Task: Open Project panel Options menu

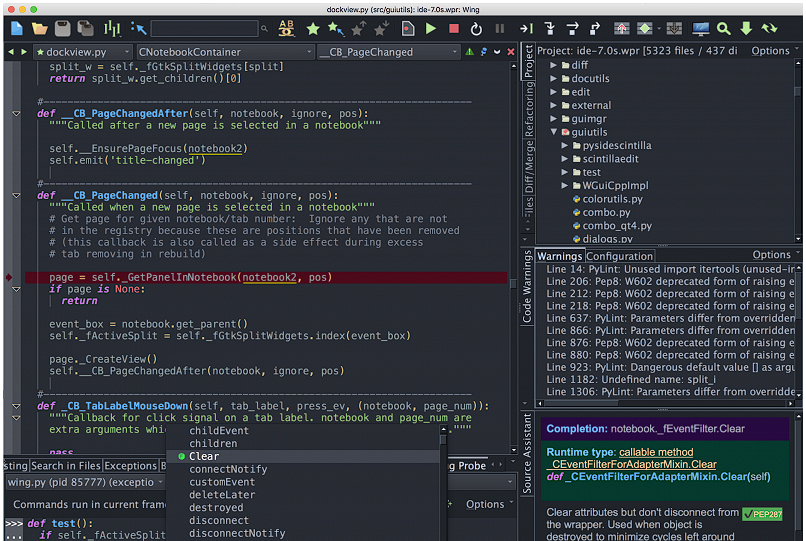Action: (774, 51)
